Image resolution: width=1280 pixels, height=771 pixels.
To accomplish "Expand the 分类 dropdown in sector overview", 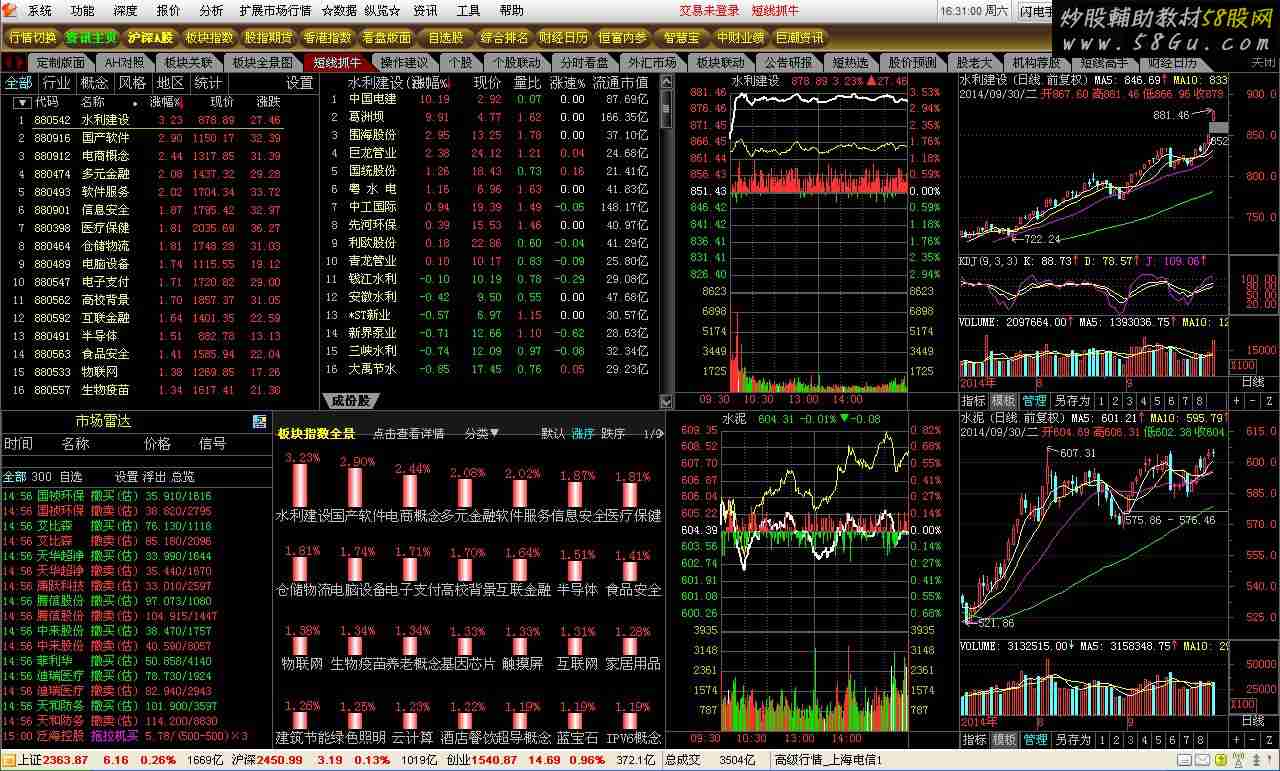I will (482, 434).
